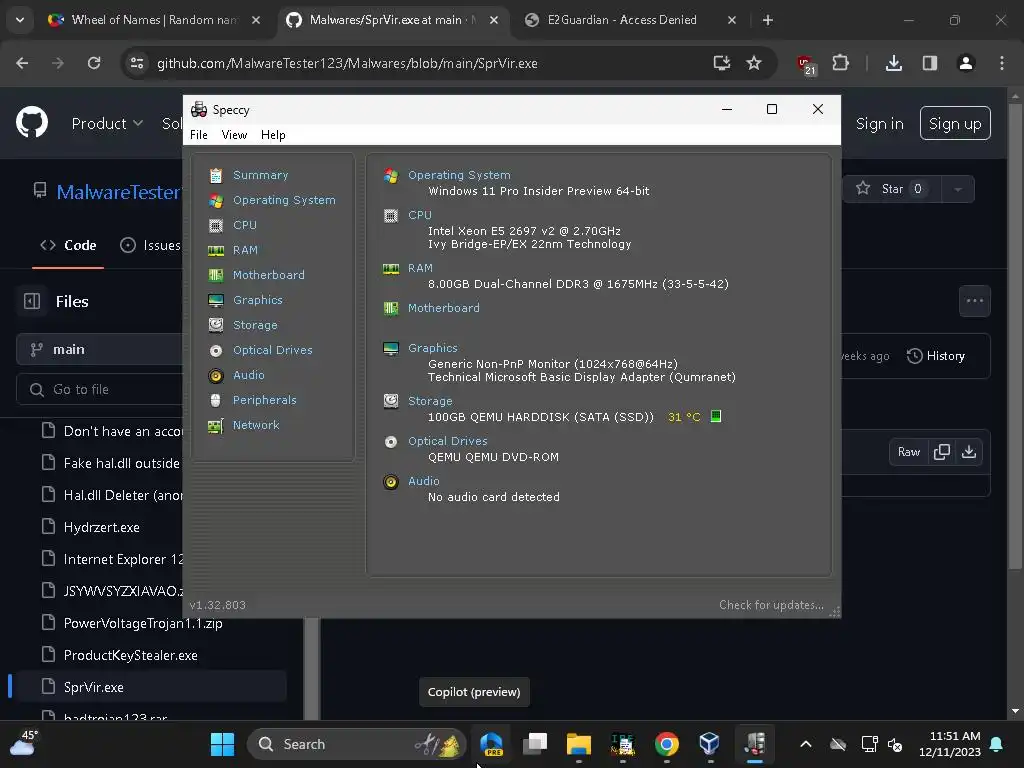Click install app icon in address bar
The height and width of the screenshot is (768, 1024).
pos(722,63)
